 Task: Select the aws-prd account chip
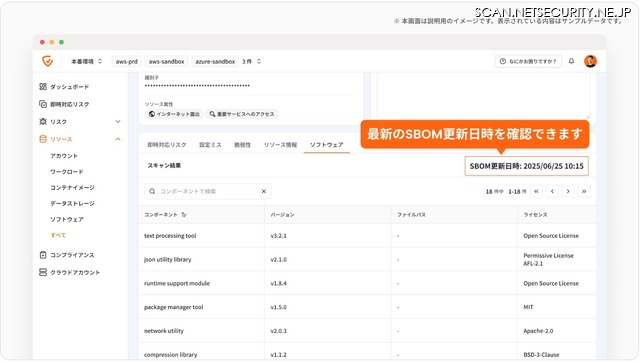(x=127, y=62)
